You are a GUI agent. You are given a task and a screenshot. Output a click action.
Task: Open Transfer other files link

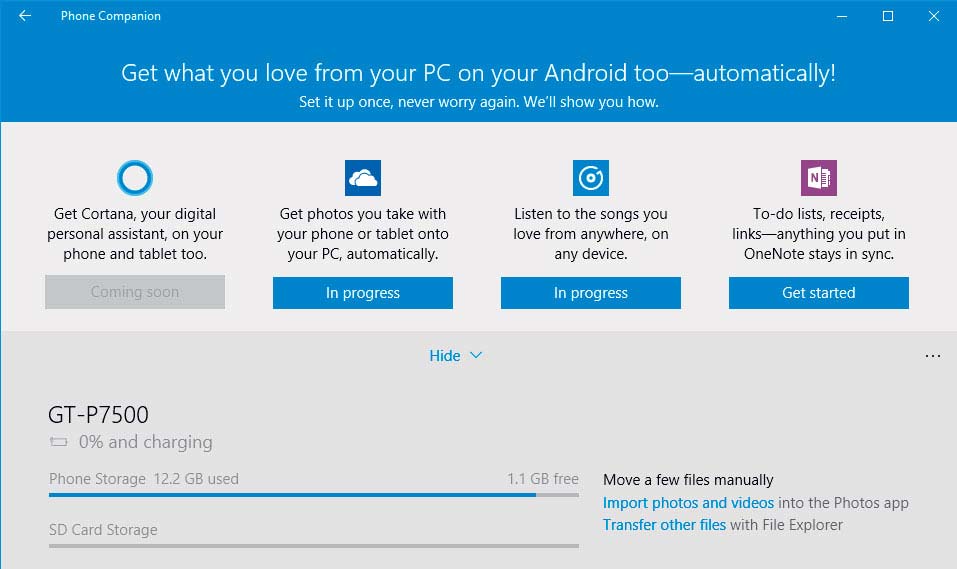(x=664, y=525)
